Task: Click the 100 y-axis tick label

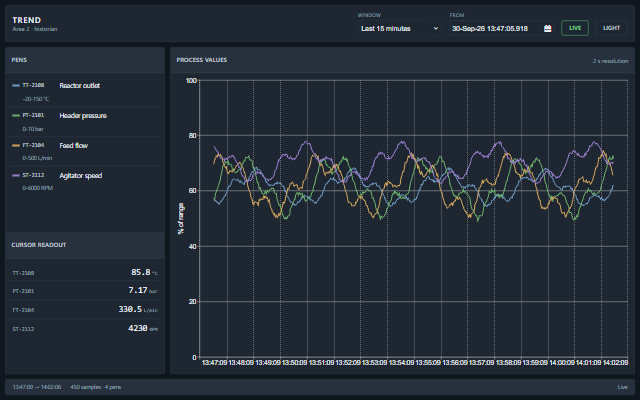Action: tap(191, 80)
